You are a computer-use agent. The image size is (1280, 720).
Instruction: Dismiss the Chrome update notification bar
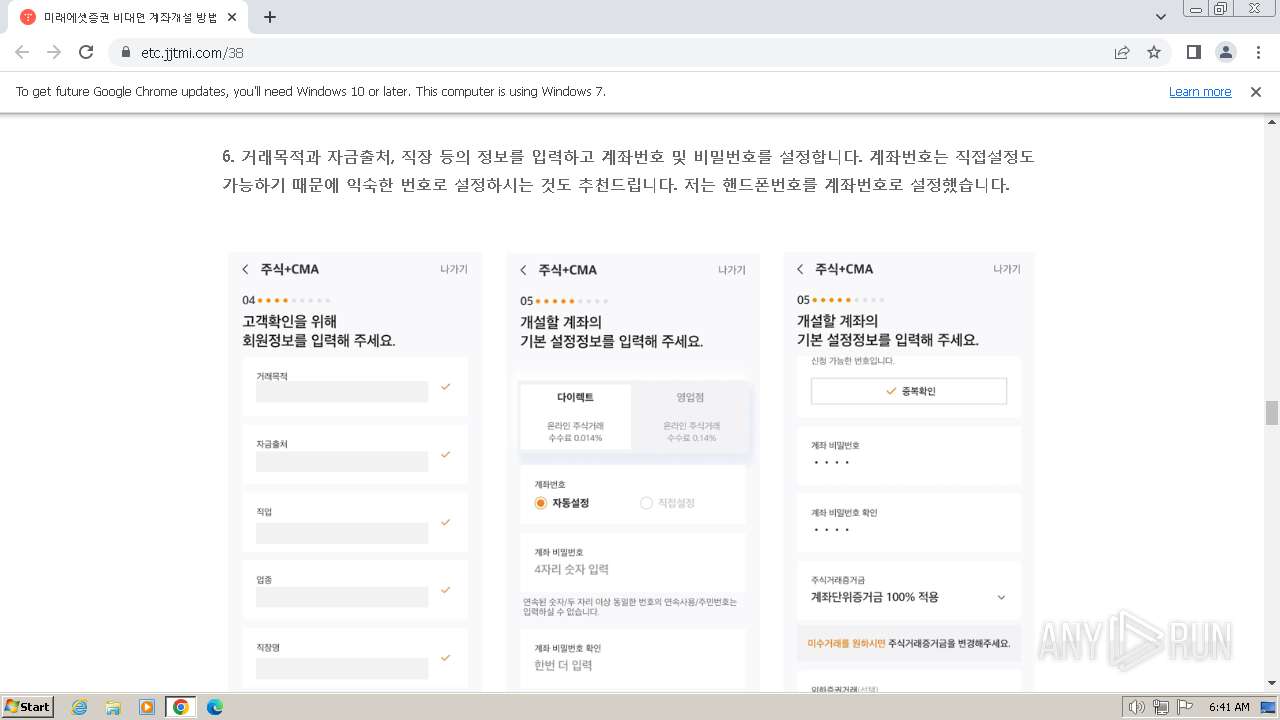coord(1256,91)
